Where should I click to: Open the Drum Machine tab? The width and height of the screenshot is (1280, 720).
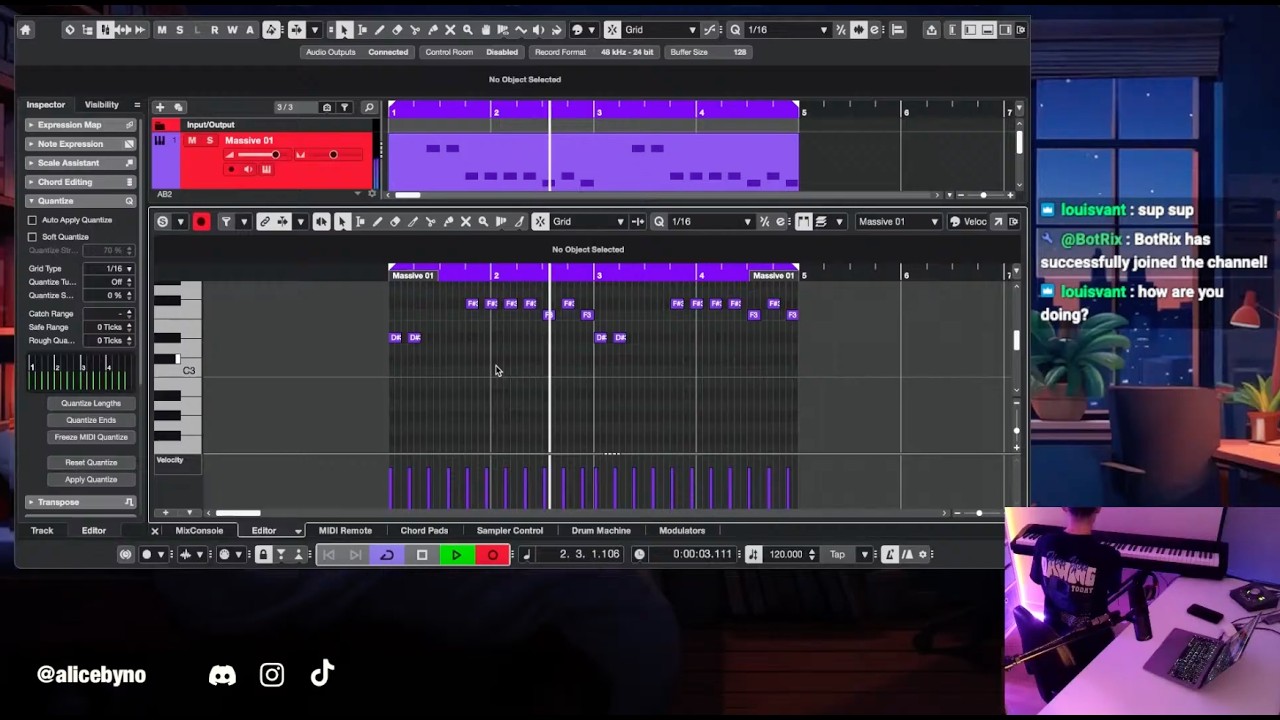click(x=601, y=531)
